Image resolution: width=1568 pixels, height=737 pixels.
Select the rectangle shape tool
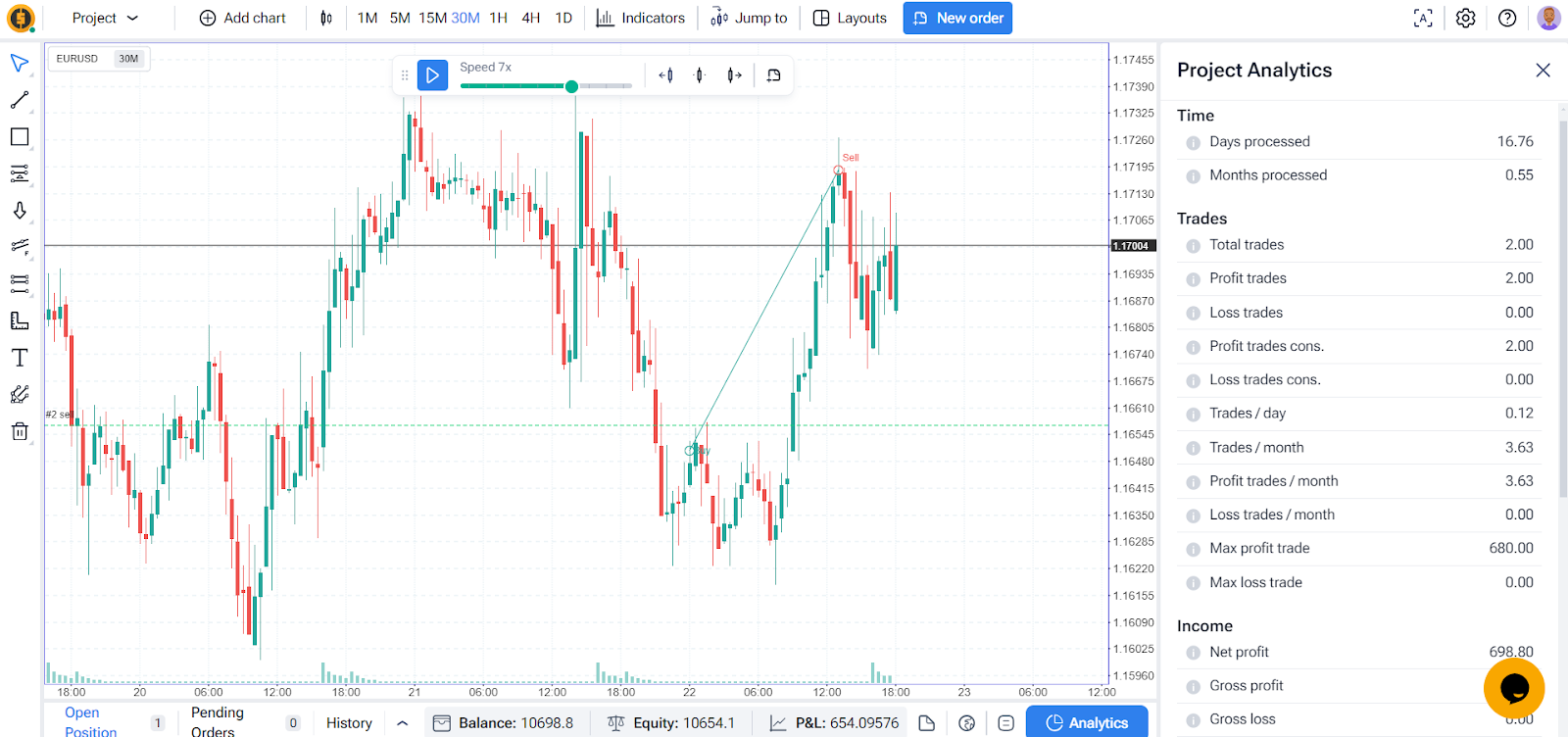tap(20, 137)
